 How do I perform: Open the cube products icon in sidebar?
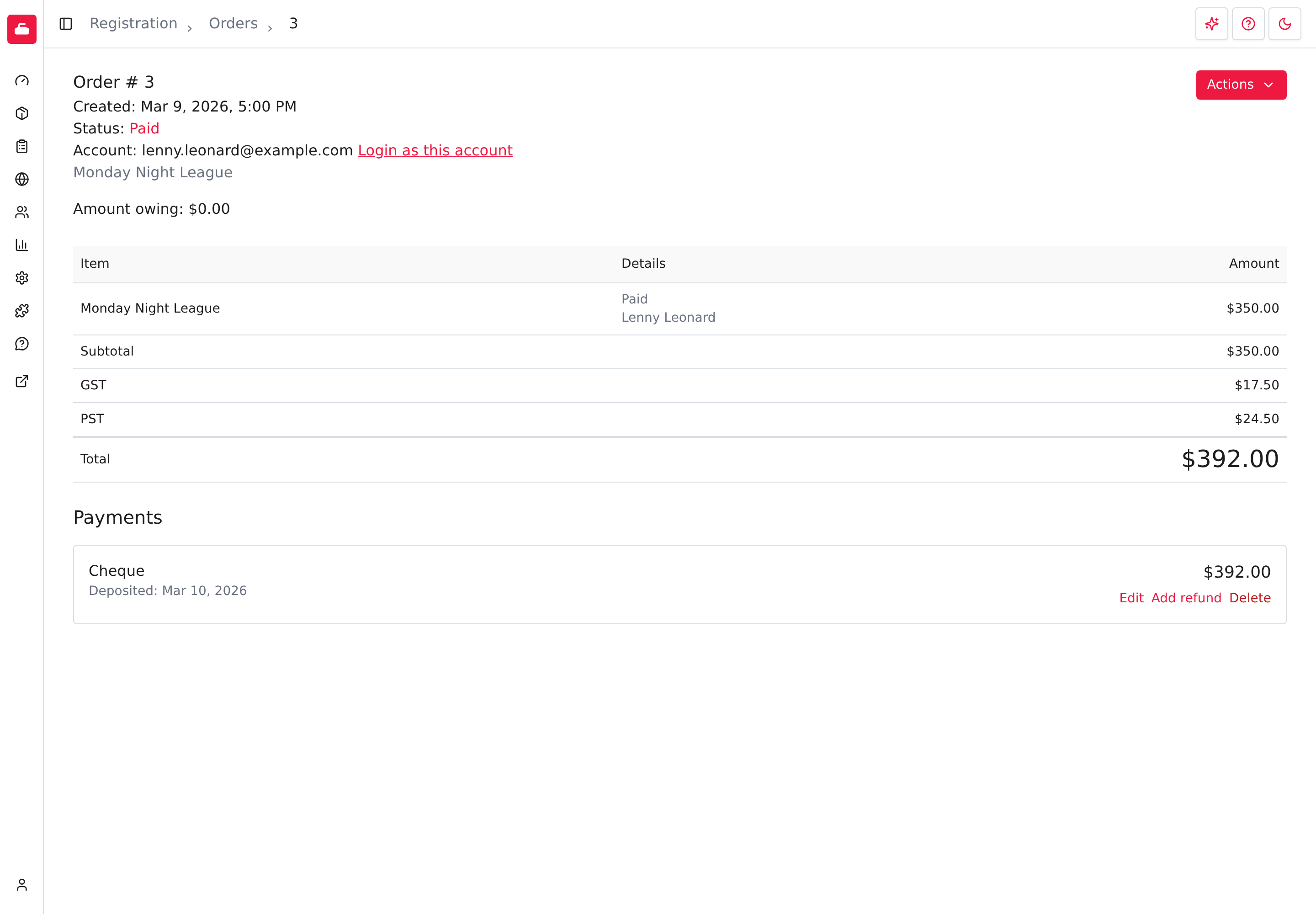coord(22,113)
